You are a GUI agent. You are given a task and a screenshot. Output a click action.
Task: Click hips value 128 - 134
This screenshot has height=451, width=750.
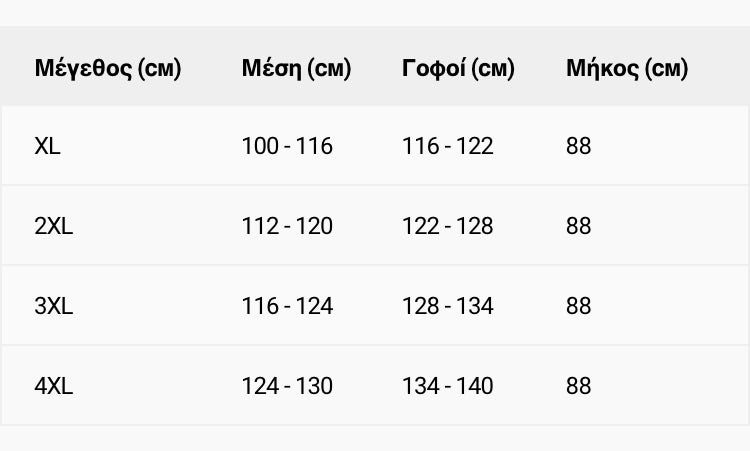[448, 306]
